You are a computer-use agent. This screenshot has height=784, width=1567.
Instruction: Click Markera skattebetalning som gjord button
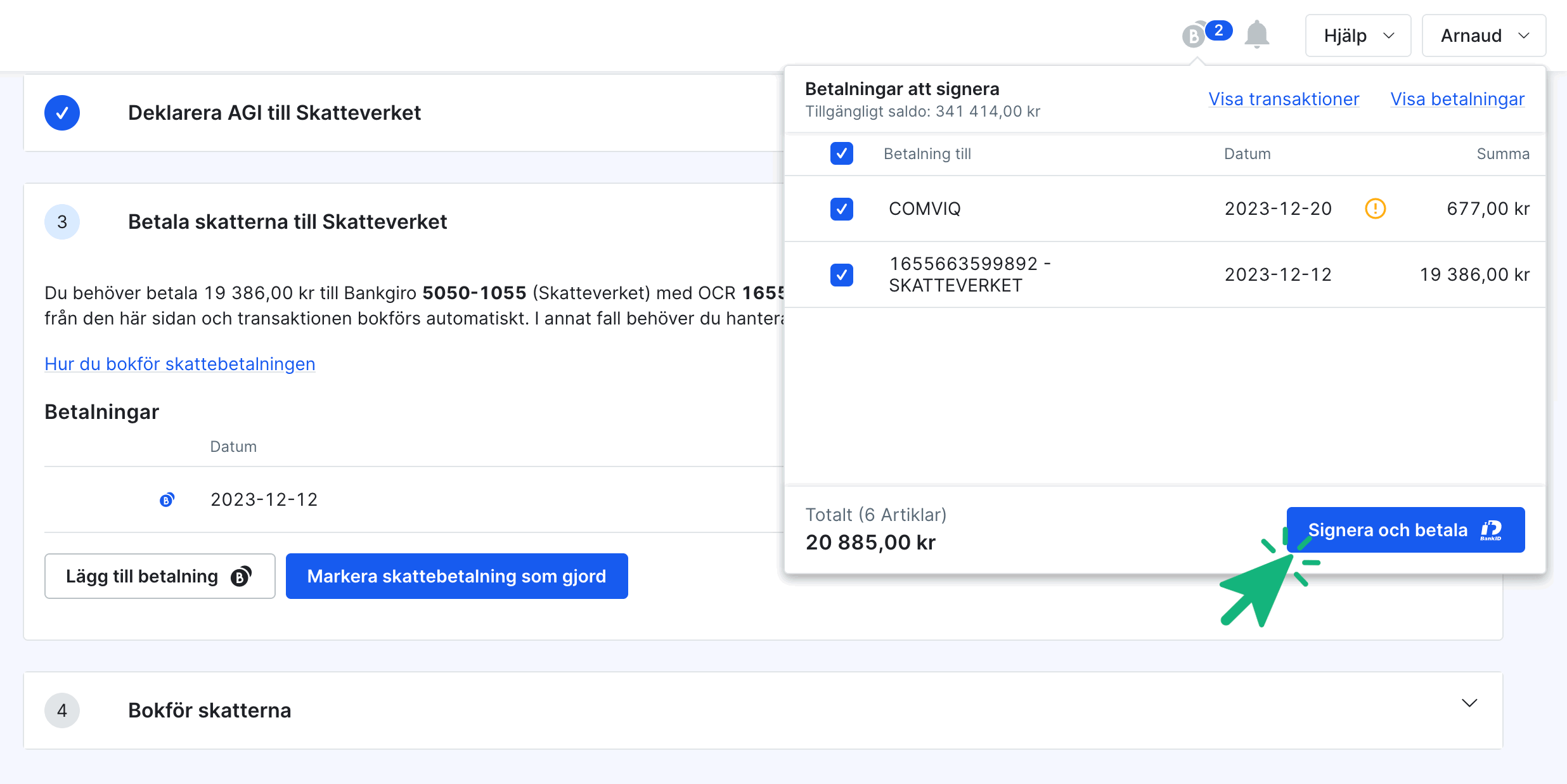[456, 576]
